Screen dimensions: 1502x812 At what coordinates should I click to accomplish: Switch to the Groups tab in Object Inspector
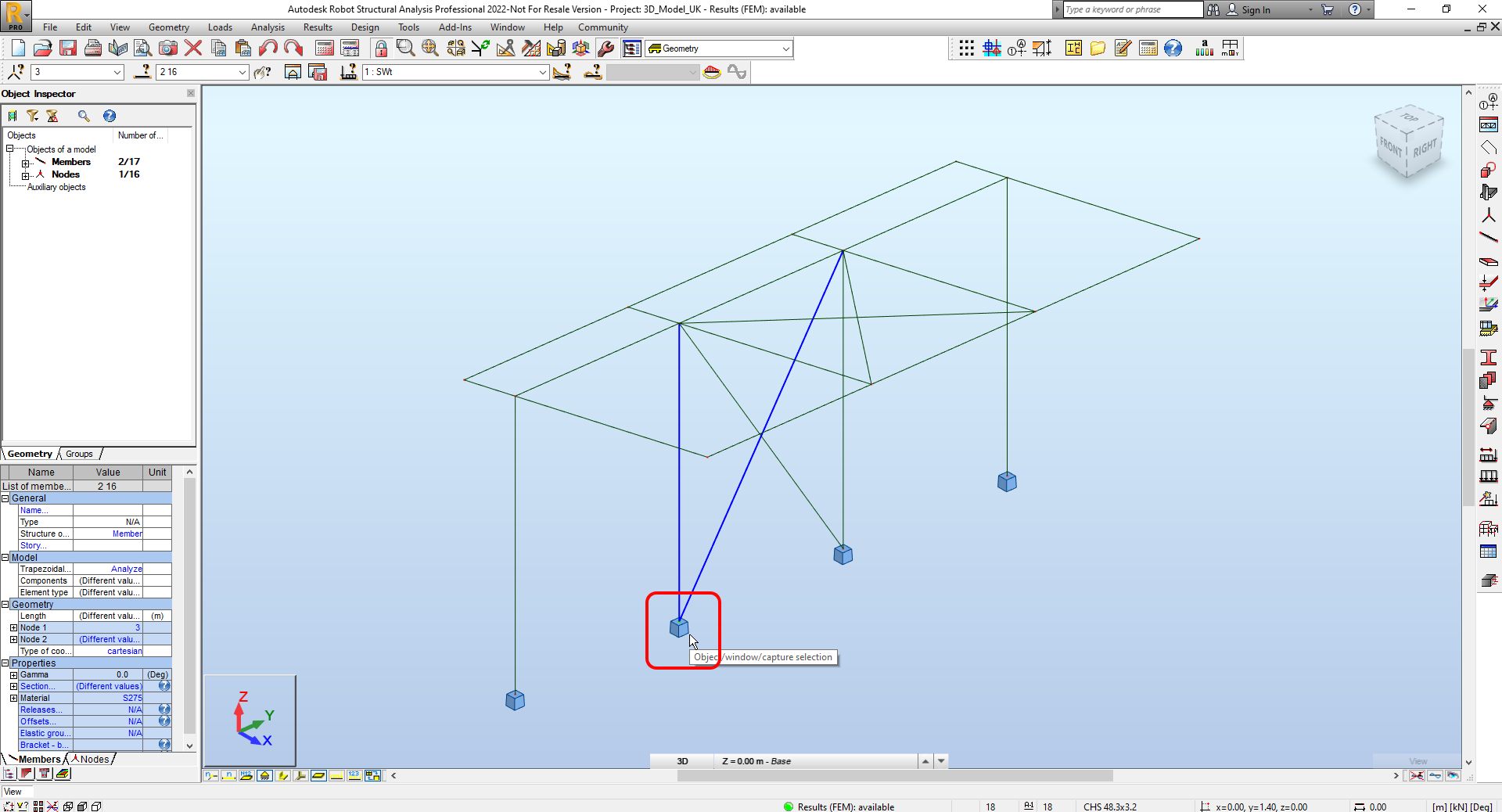click(78, 454)
